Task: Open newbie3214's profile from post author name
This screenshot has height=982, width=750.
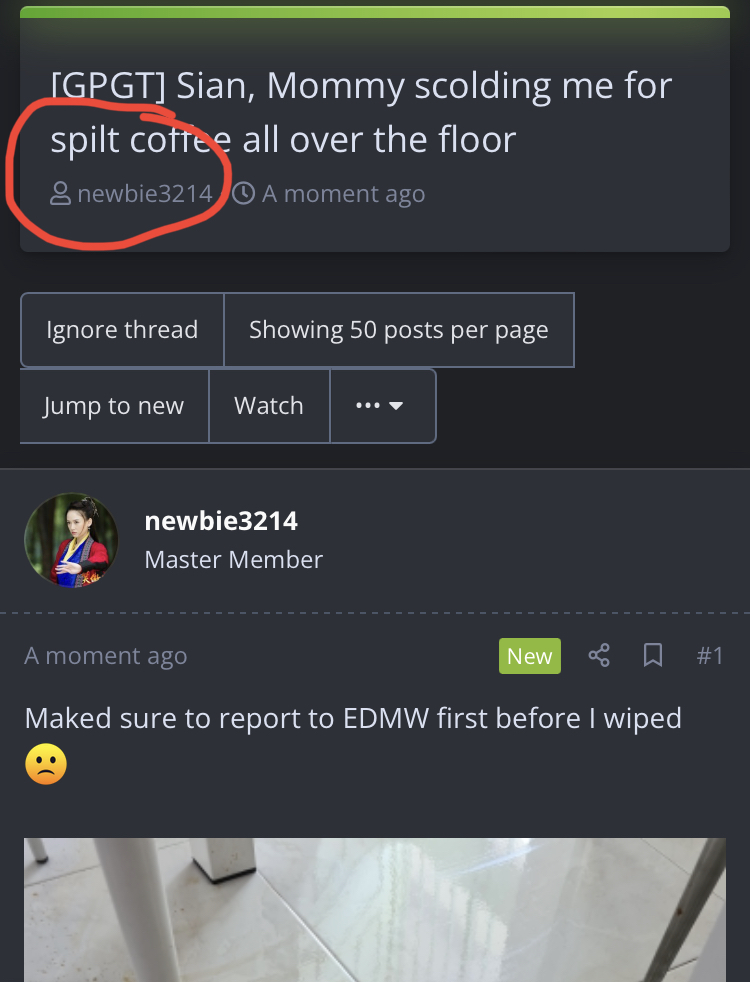Action: (x=221, y=521)
